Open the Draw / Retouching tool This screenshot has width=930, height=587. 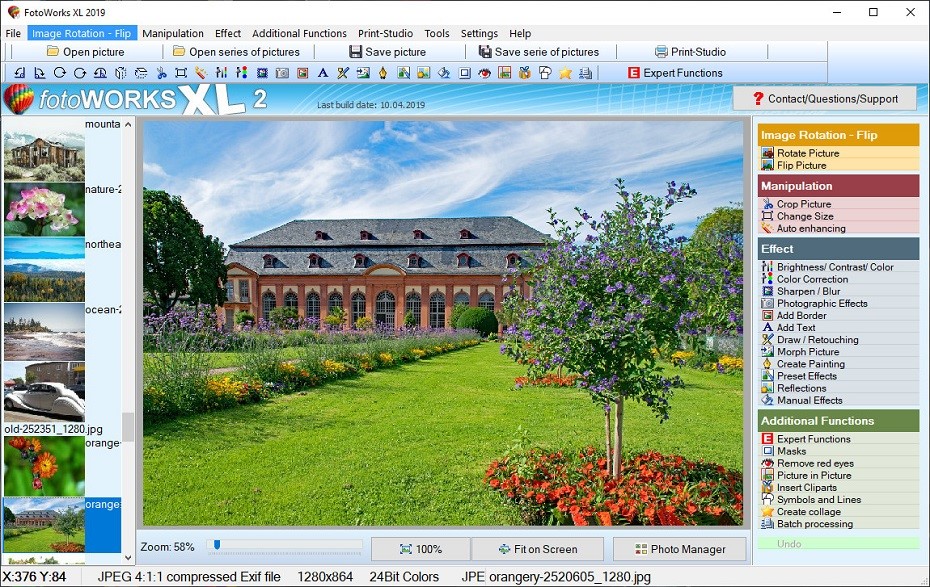(817, 340)
